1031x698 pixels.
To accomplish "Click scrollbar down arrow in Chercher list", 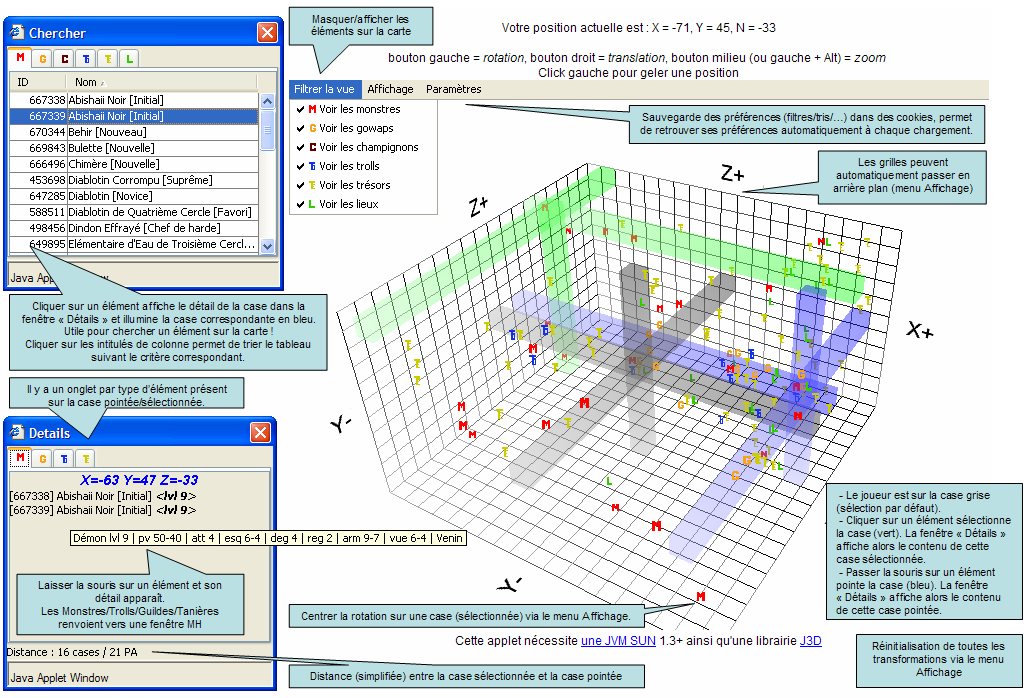I will point(267,246).
